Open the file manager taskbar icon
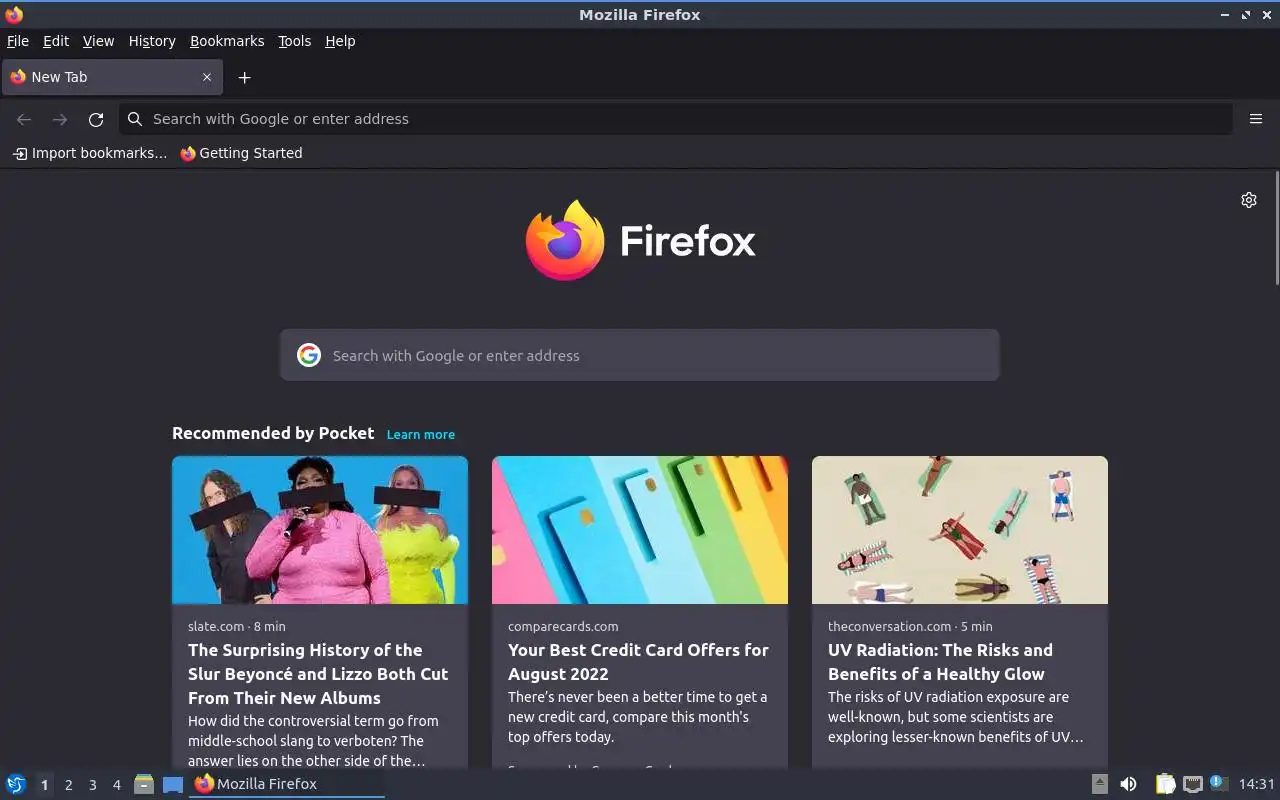Screen dimensions: 1280x800 [144, 784]
